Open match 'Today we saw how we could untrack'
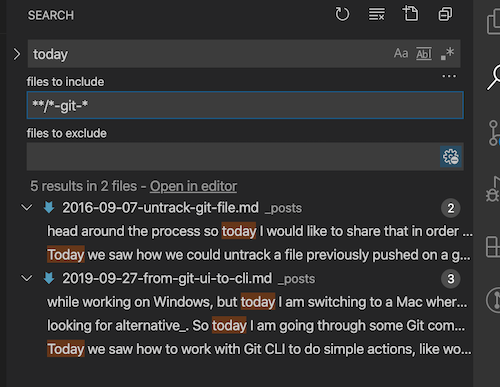Screen dimensions: 500x387 coord(259,255)
